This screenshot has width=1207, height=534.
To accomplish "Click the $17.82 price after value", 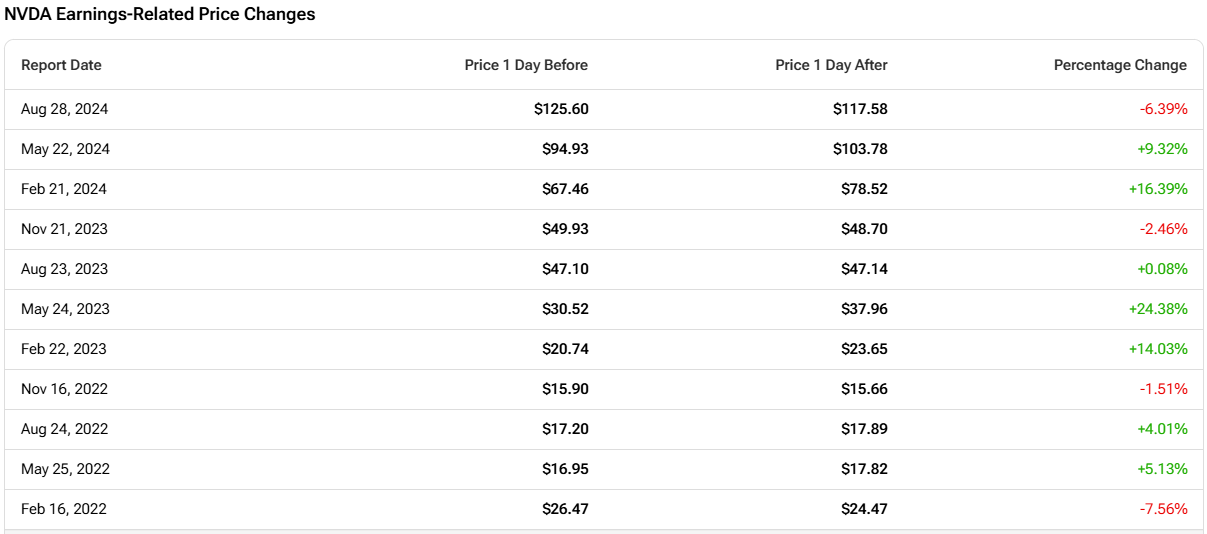I will coord(864,469).
